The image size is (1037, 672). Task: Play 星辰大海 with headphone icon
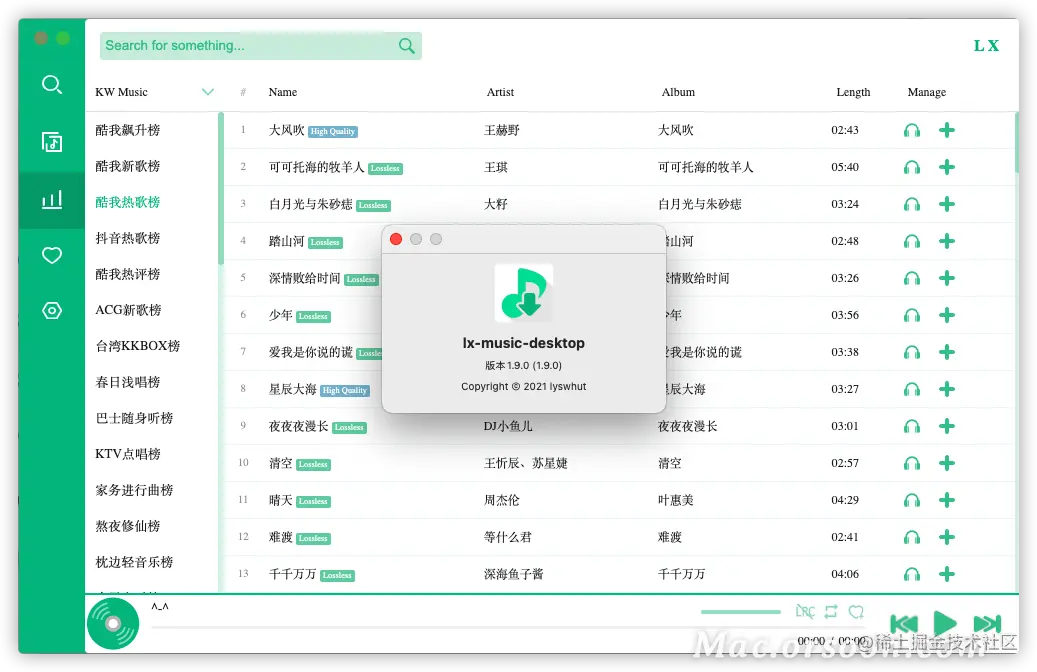click(x=912, y=390)
